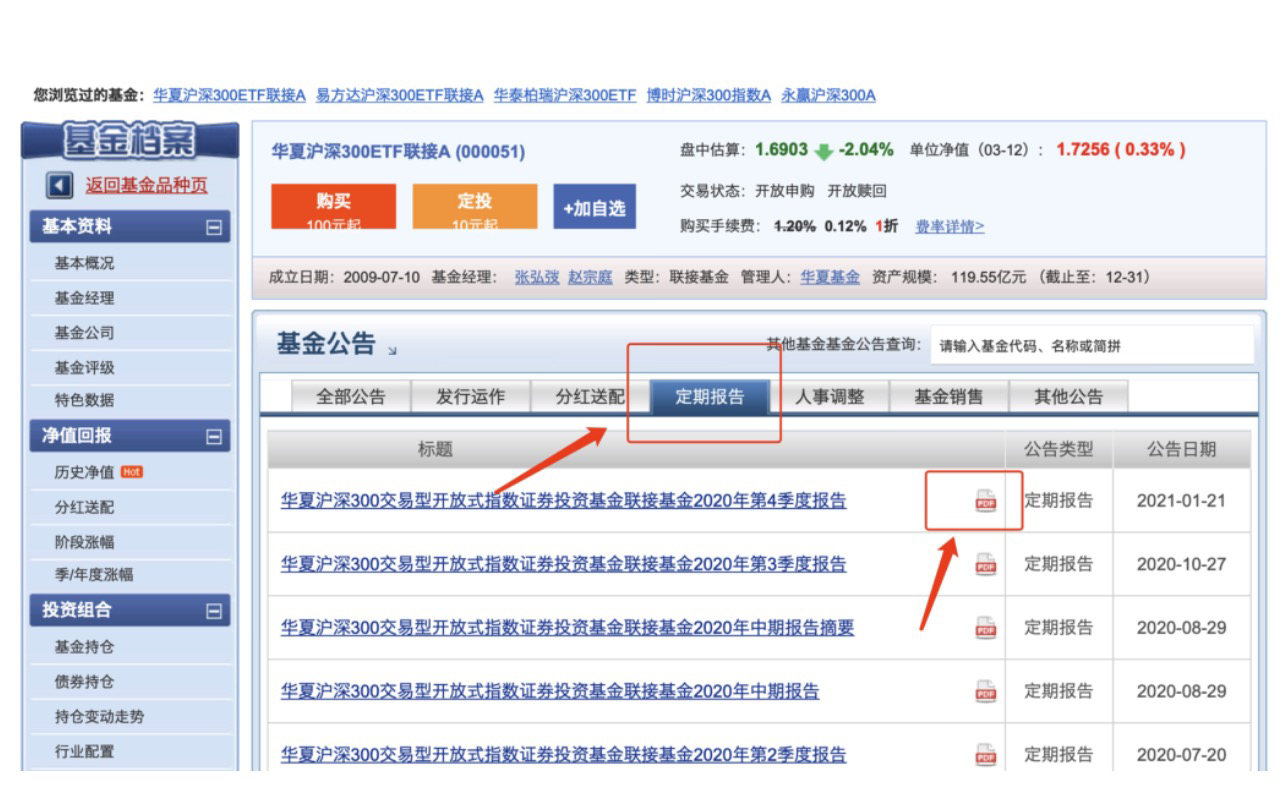
Task: Click the 公告日期 column header
Action: [1181, 450]
